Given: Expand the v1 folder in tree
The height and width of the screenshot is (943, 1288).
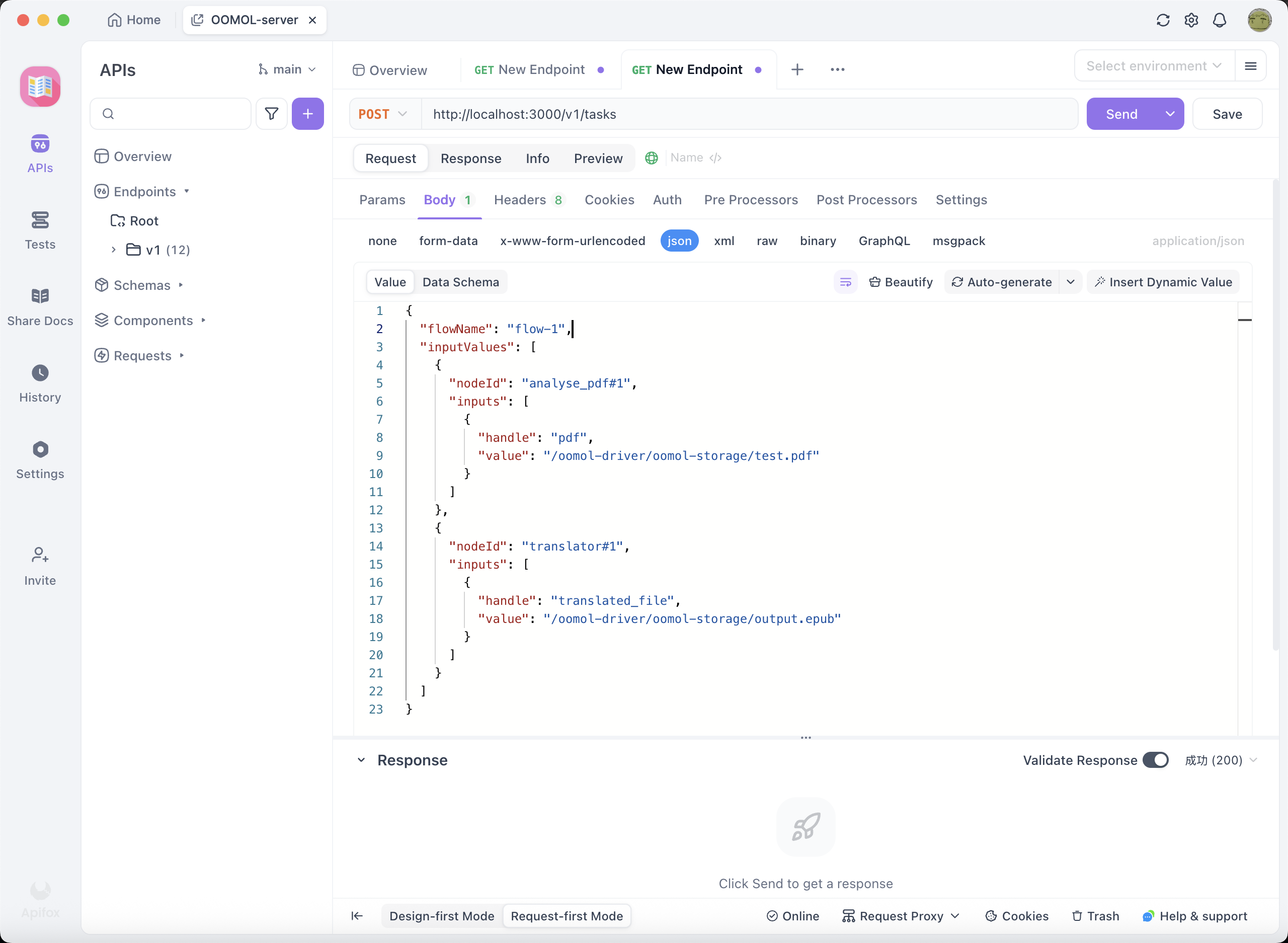Looking at the screenshot, I should click(x=114, y=250).
